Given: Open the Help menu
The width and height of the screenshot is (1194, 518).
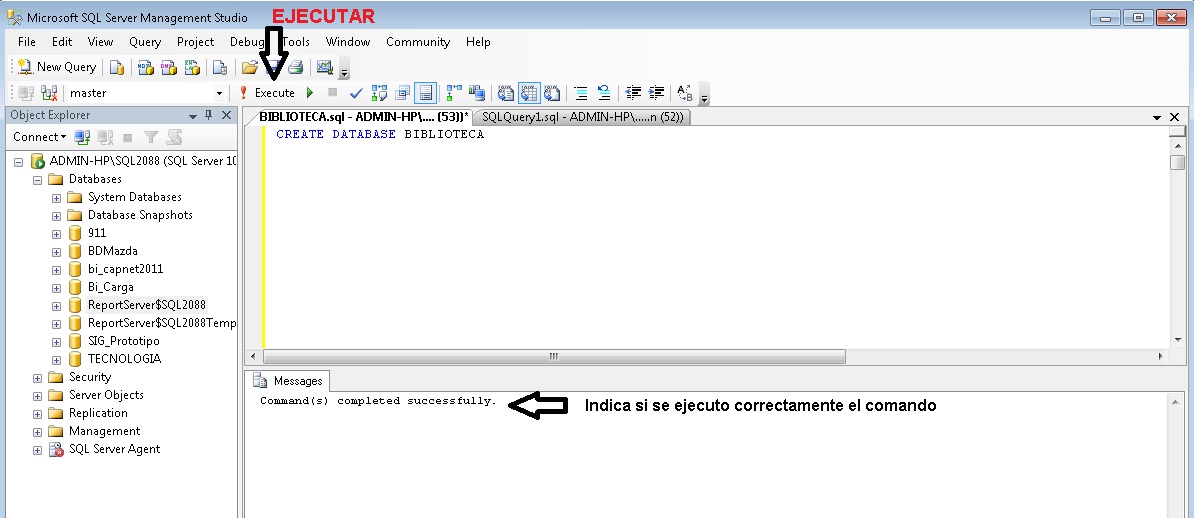Looking at the screenshot, I should pos(478,42).
